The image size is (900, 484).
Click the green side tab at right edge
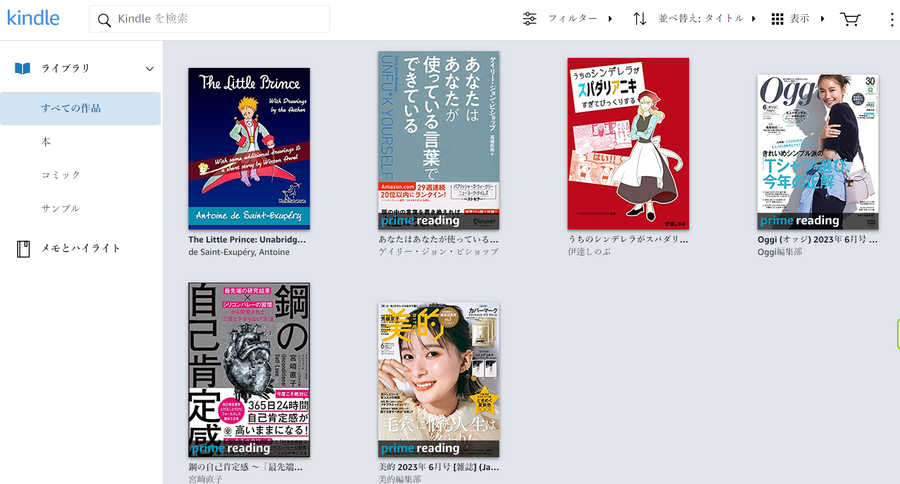tap(898, 334)
